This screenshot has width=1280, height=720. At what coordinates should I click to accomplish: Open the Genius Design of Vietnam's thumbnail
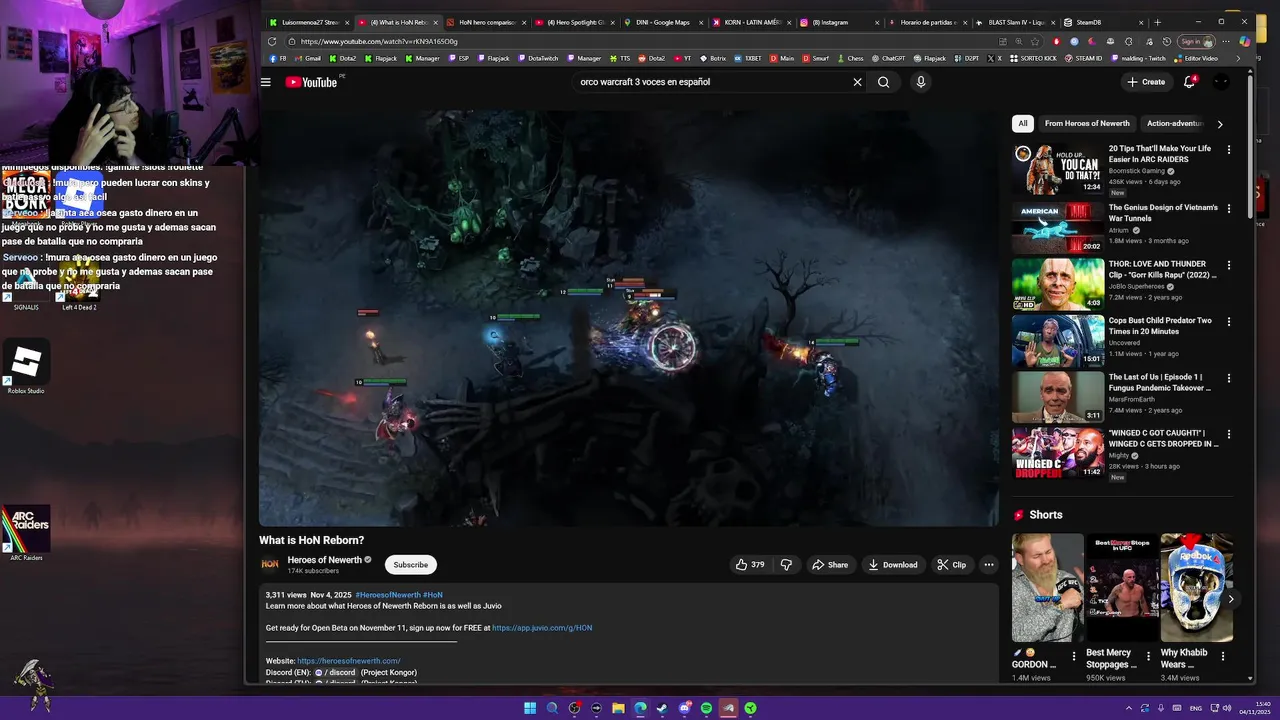tap(1058, 228)
